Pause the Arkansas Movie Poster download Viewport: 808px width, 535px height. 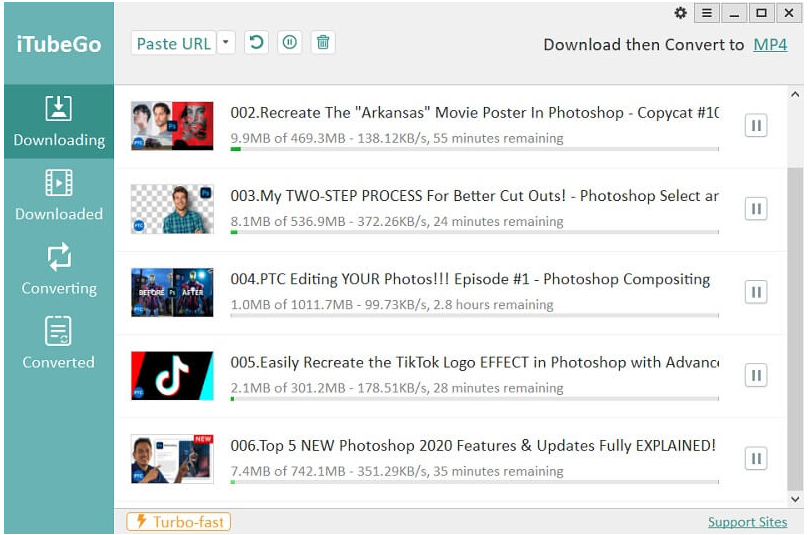[756, 126]
